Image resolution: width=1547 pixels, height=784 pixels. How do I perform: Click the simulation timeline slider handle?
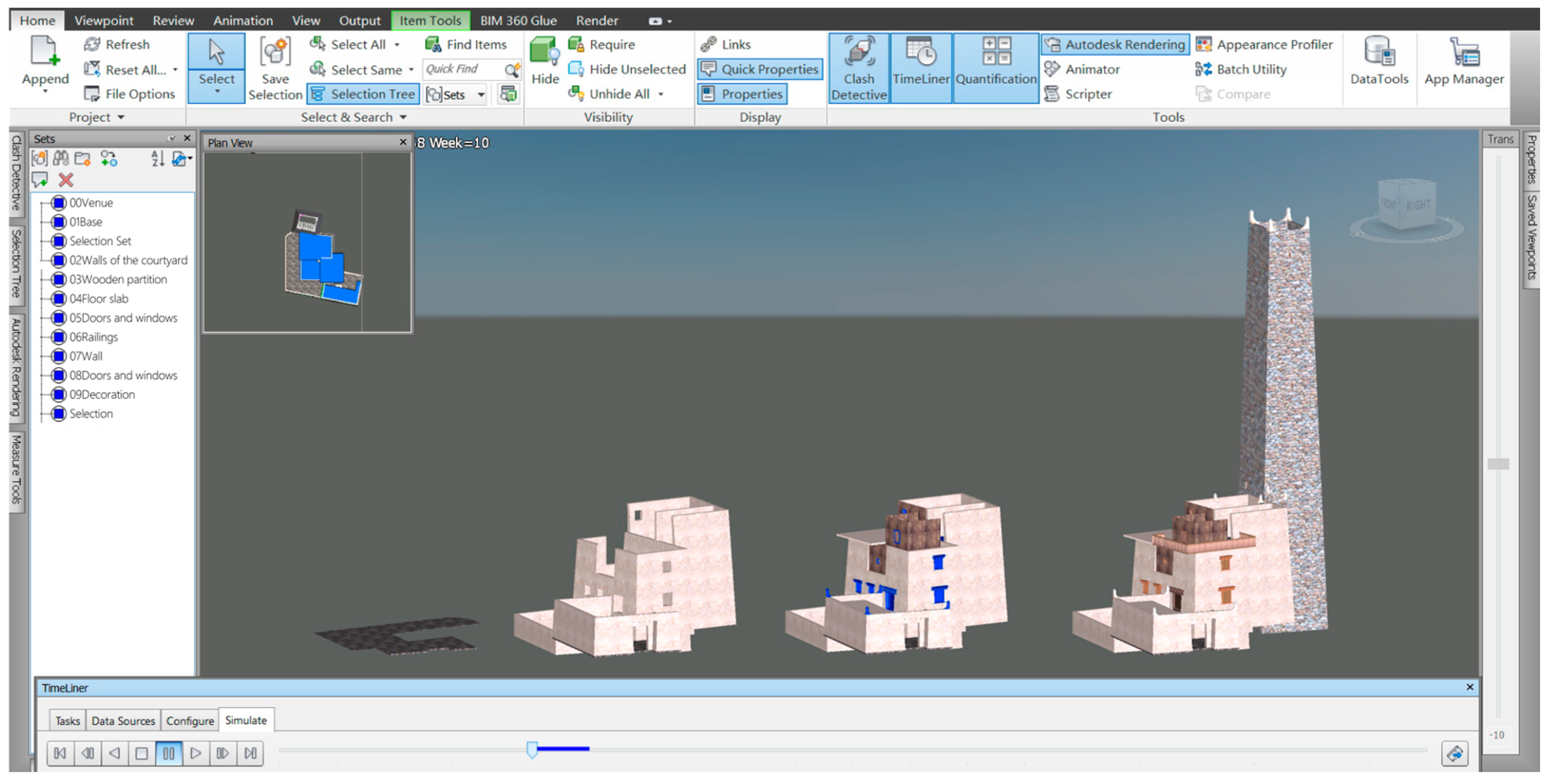(x=532, y=749)
